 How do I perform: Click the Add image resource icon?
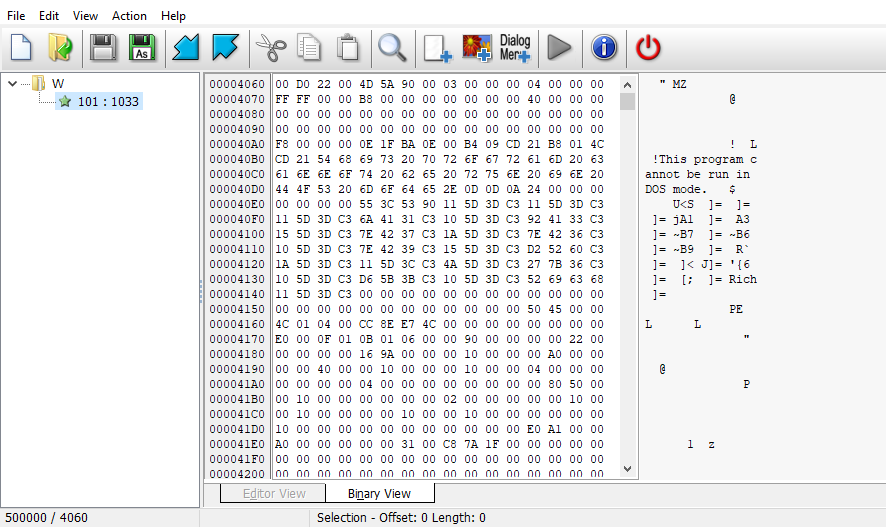(476, 47)
